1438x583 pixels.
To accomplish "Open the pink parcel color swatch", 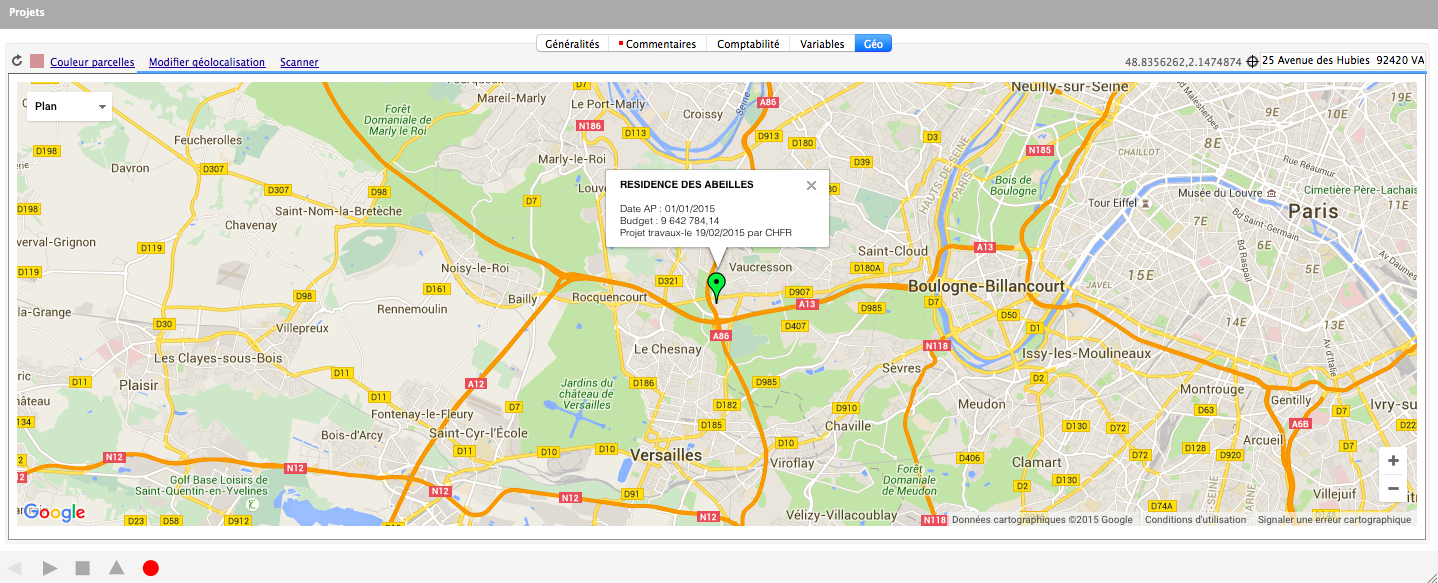I will (37, 61).
